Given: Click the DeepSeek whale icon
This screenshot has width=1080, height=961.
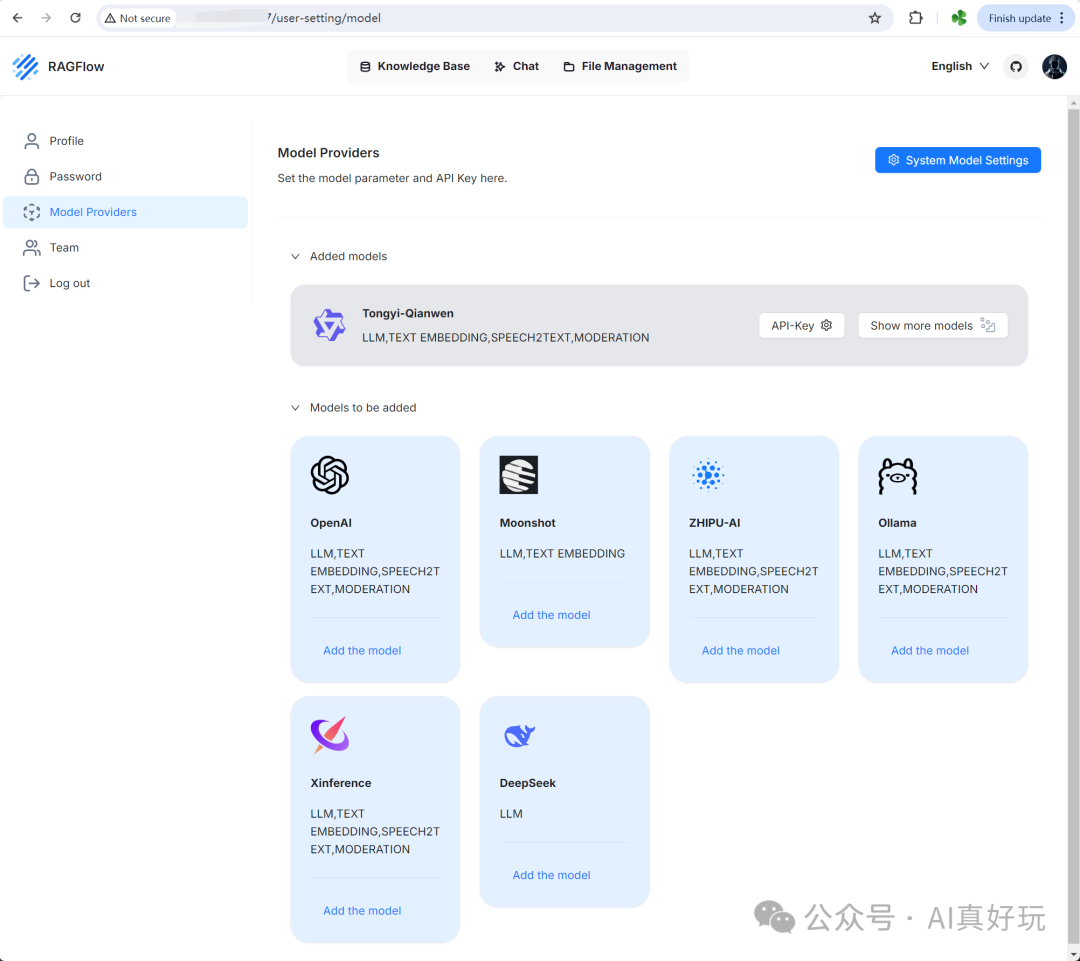Looking at the screenshot, I should (519, 736).
